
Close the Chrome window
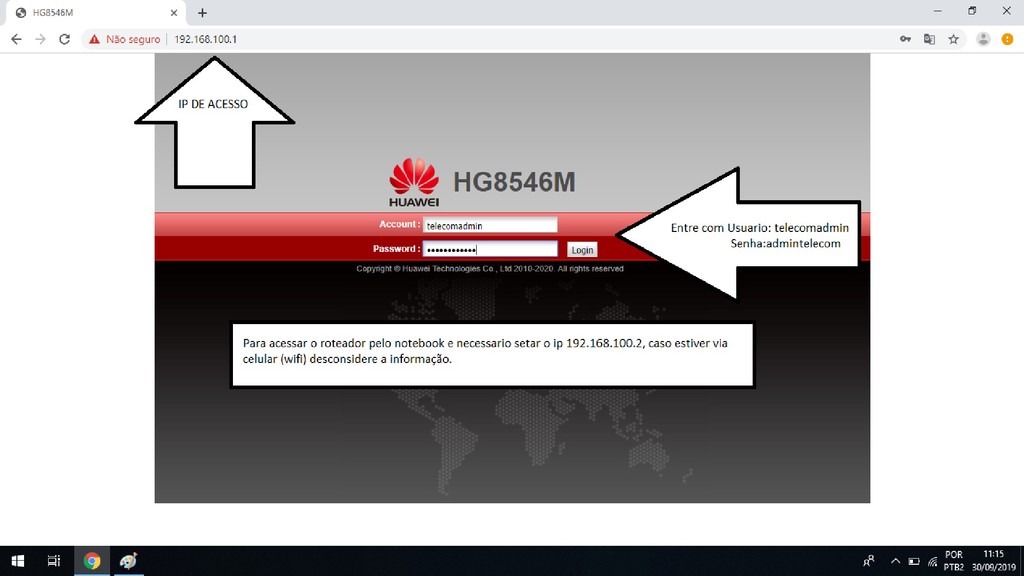pyautogui.click(x=1006, y=12)
